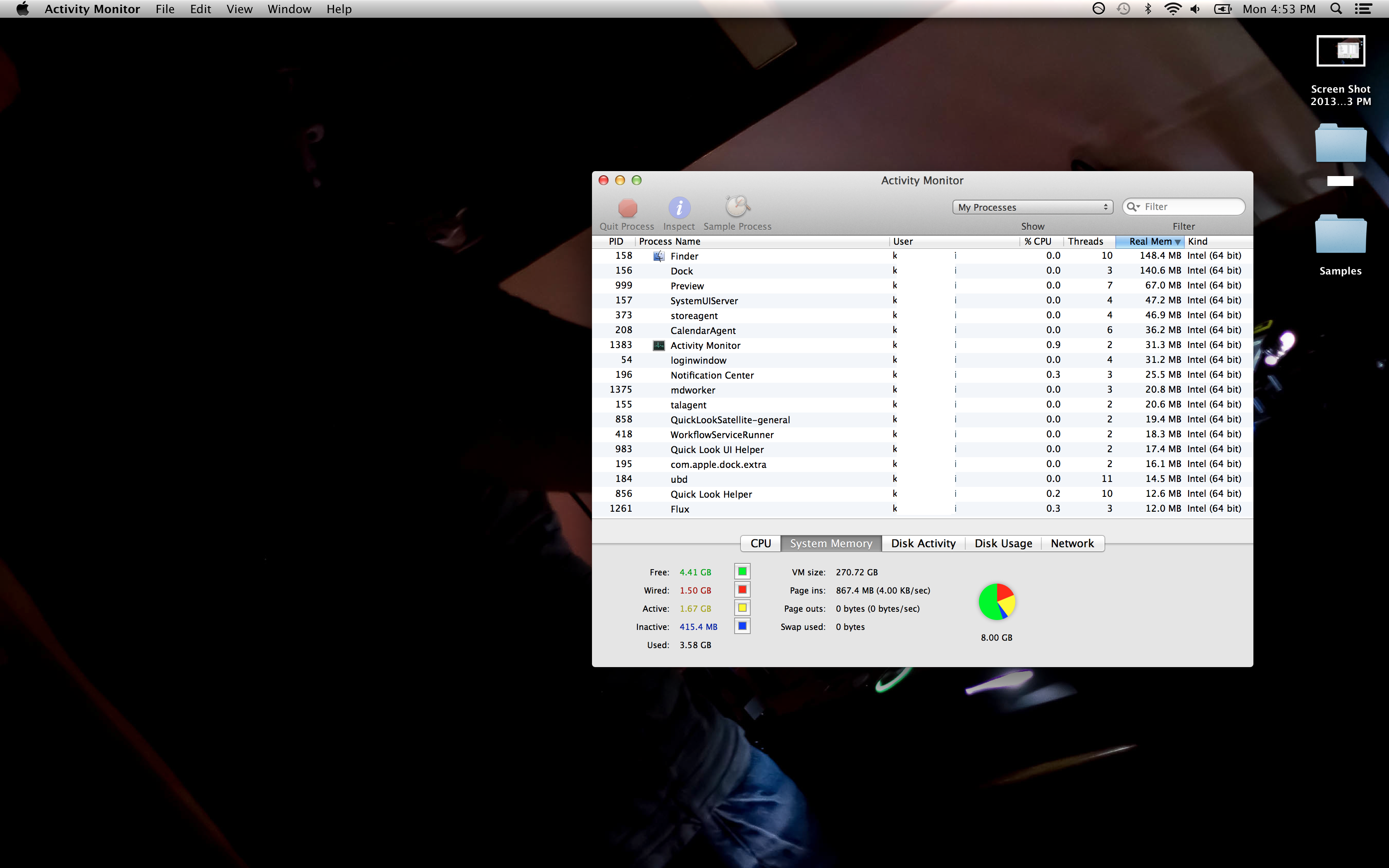The height and width of the screenshot is (868, 1389).
Task: Click the Mon 4:53 PM clock
Action: [1279, 9]
